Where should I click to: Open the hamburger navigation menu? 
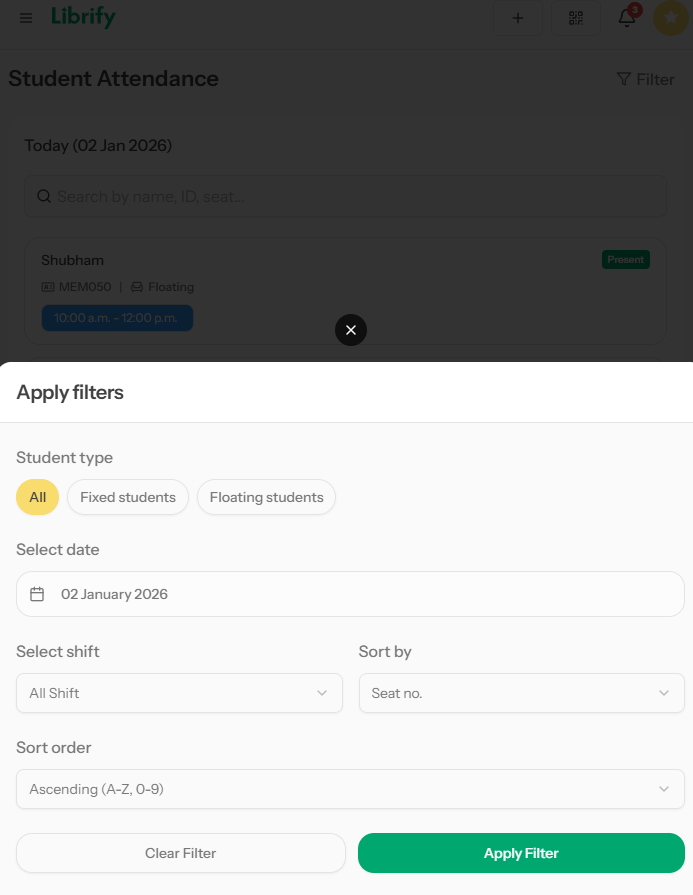(25, 17)
